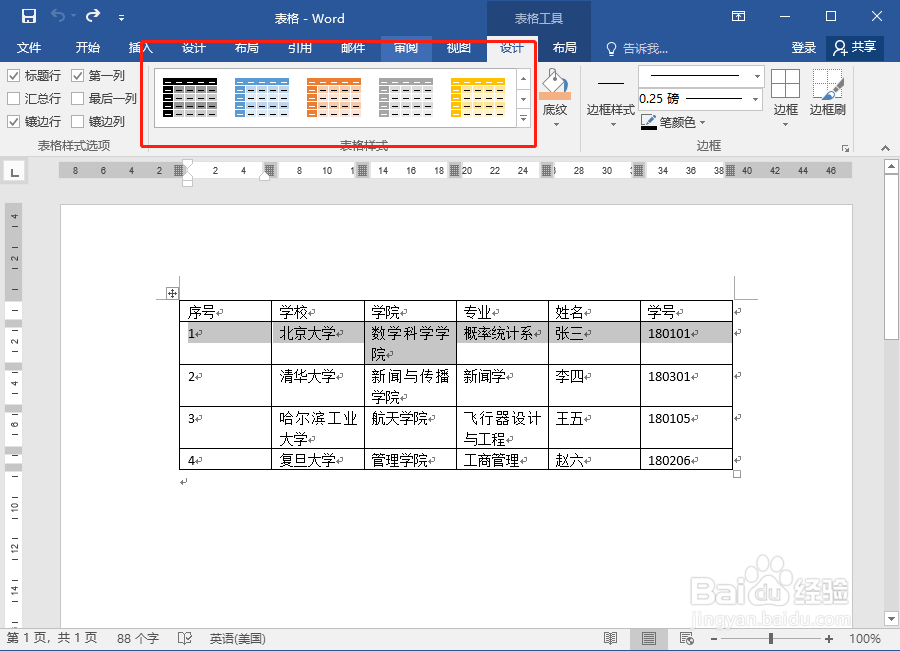Apply the gray table style thumbnail
The width and height of the screenshot is (900, 651).
pyautogui.click(x=406, y=98)
